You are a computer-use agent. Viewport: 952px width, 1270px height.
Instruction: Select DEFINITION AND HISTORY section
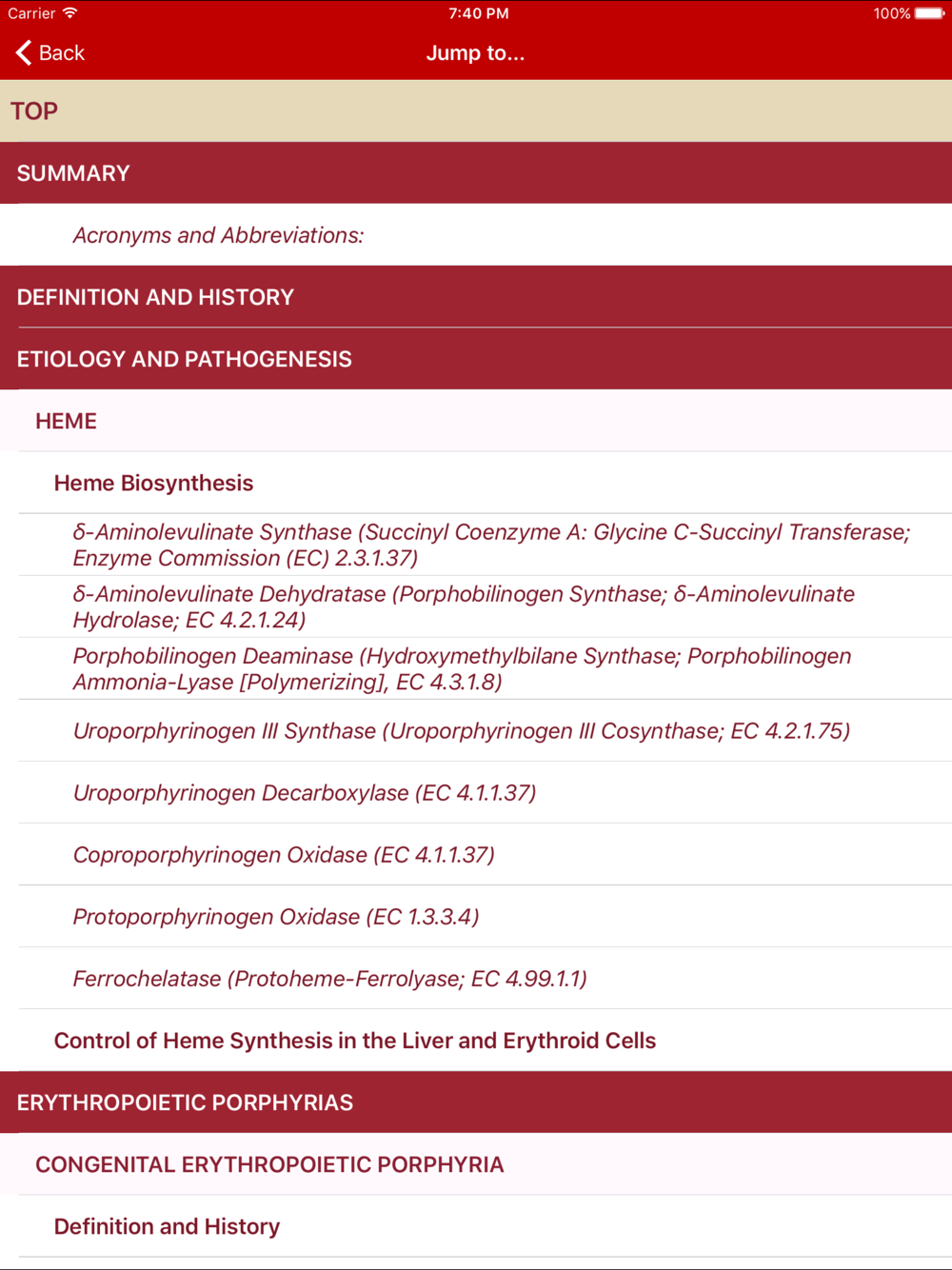476,297
